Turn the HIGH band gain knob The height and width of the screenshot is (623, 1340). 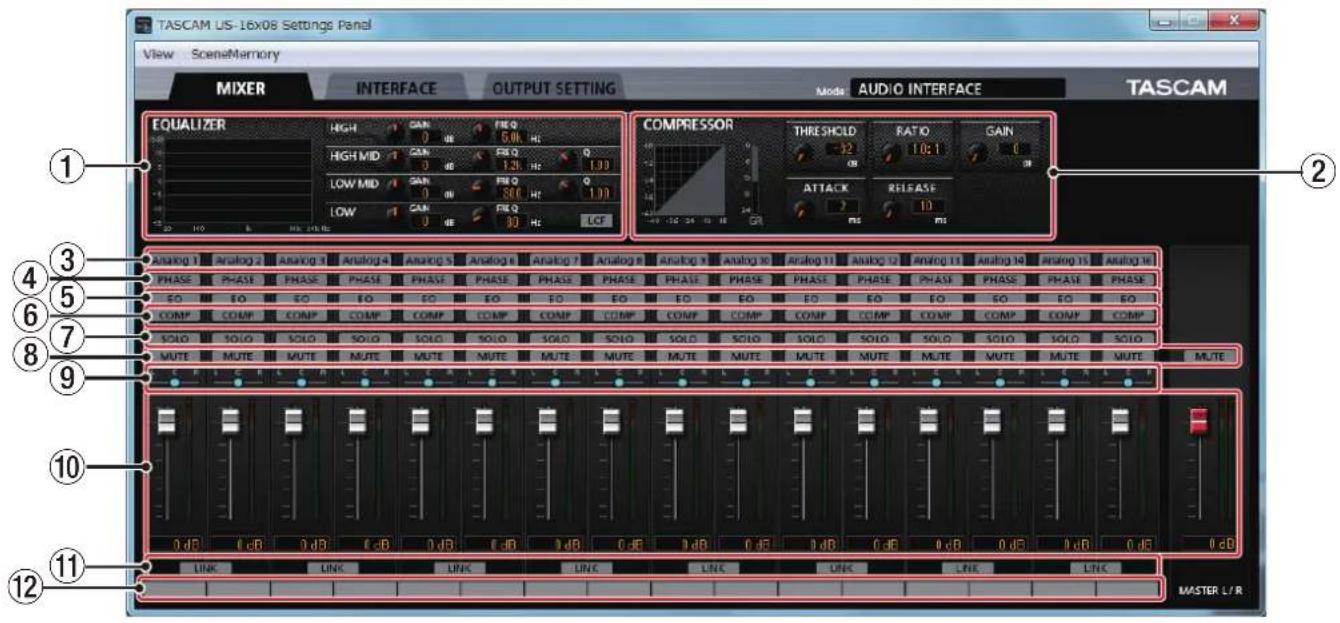395,130
